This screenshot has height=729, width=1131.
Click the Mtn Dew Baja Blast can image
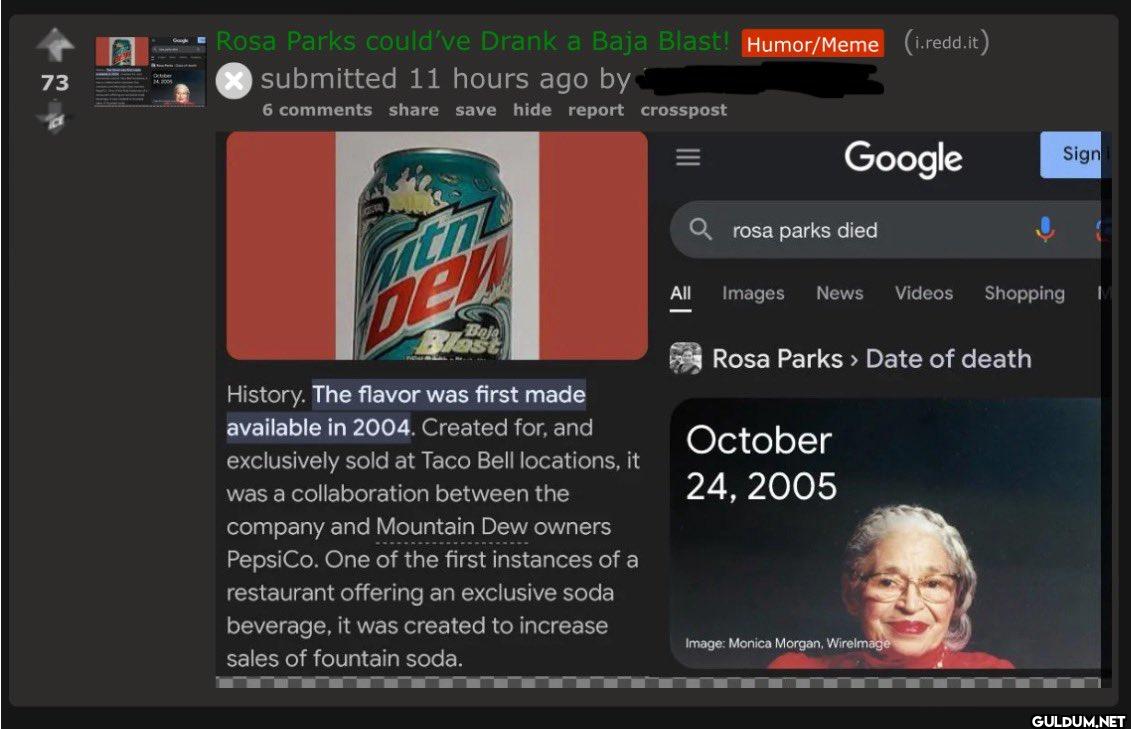pyautogui.click(x=437, y=246)
